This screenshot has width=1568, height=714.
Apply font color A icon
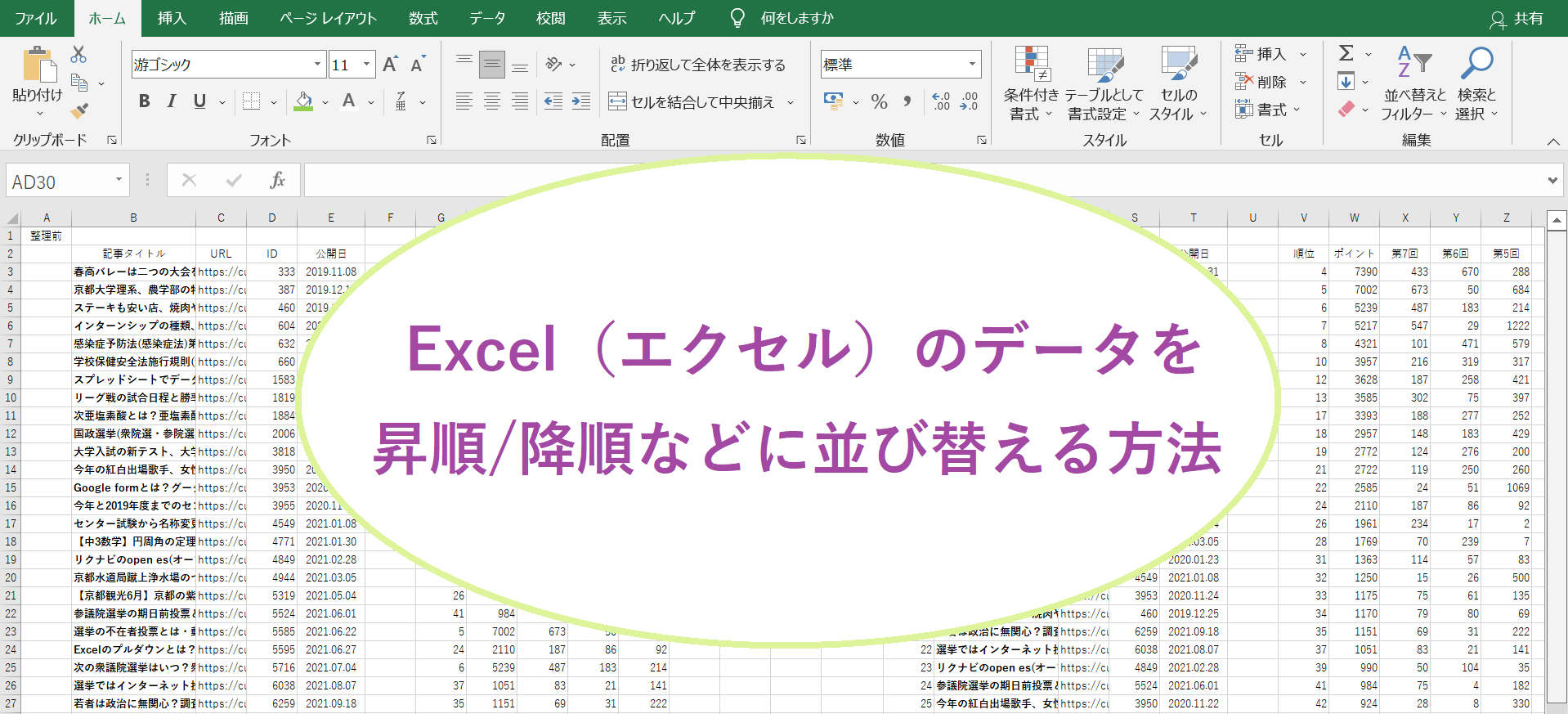click(349, 101)
